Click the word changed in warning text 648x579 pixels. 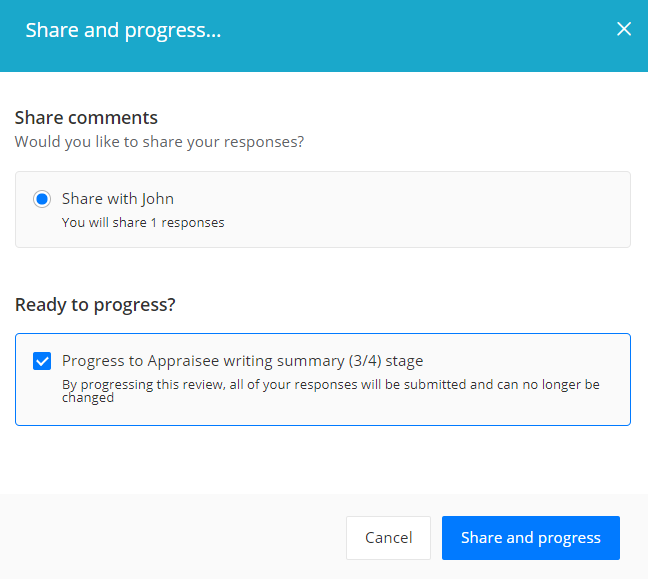point(88,398)
